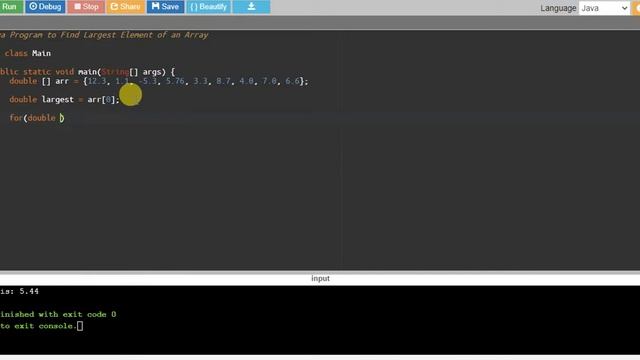Click the value 7.0 in array

(269, 81)
